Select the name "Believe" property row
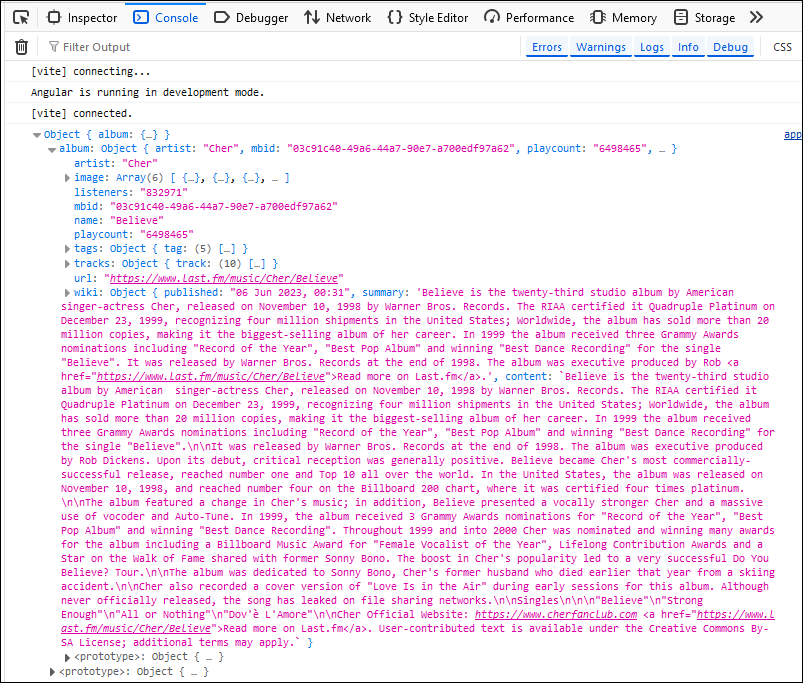The image size is (803, 683). point(119,220)
